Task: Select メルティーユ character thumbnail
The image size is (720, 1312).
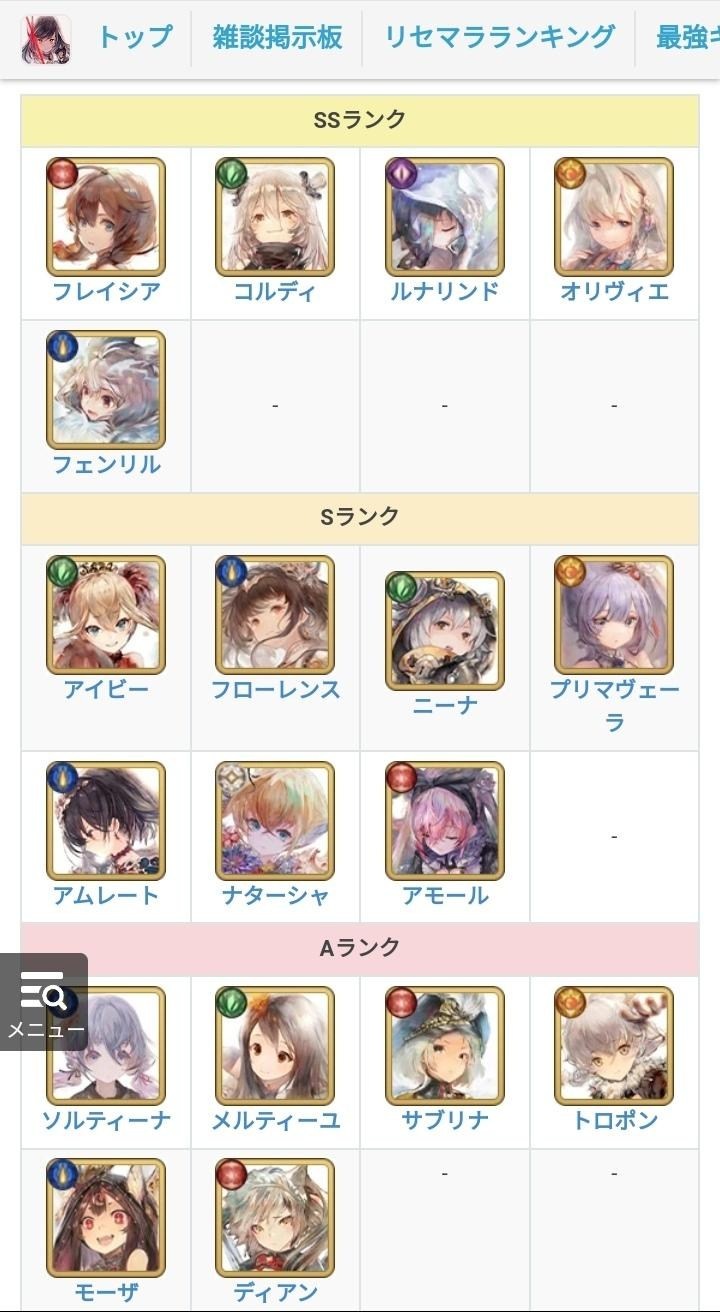Action: click(x=275, y=1046)
